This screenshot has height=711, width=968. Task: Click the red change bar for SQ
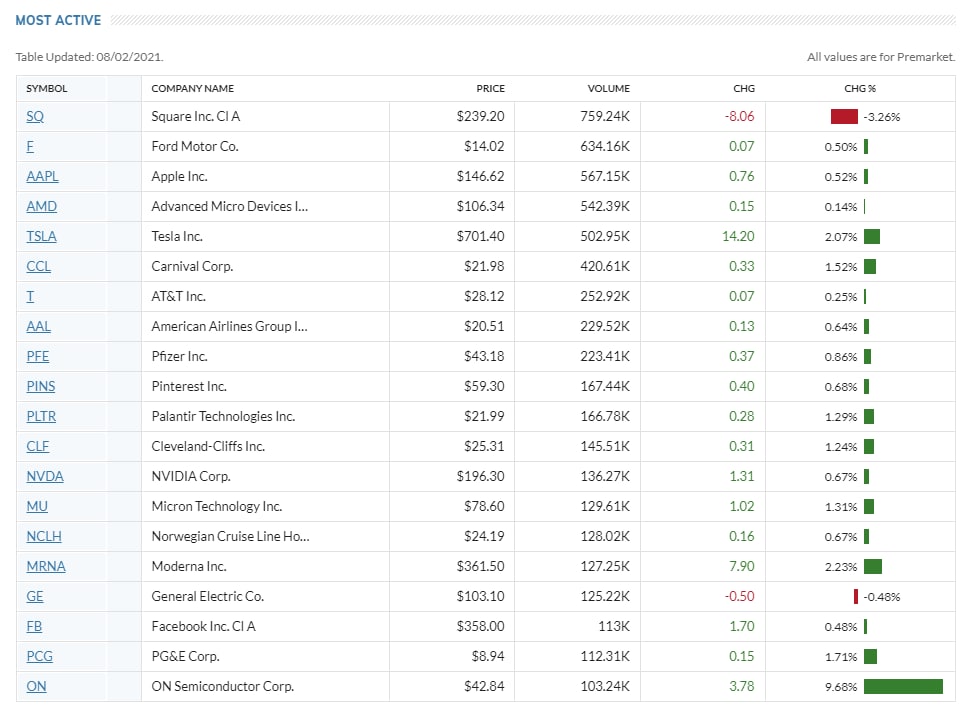(x=845, y=117)
